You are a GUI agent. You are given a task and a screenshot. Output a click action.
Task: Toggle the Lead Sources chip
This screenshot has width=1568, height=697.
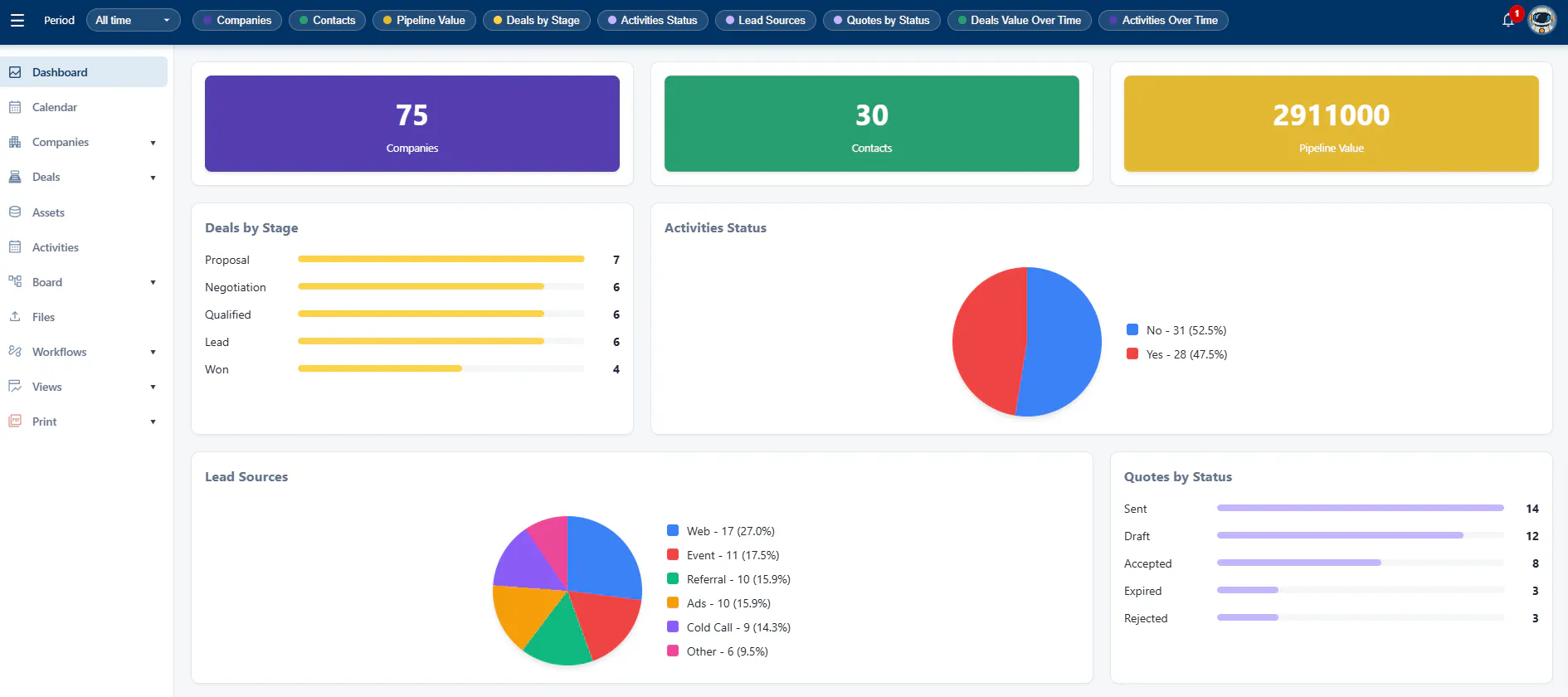click(765, 20)
